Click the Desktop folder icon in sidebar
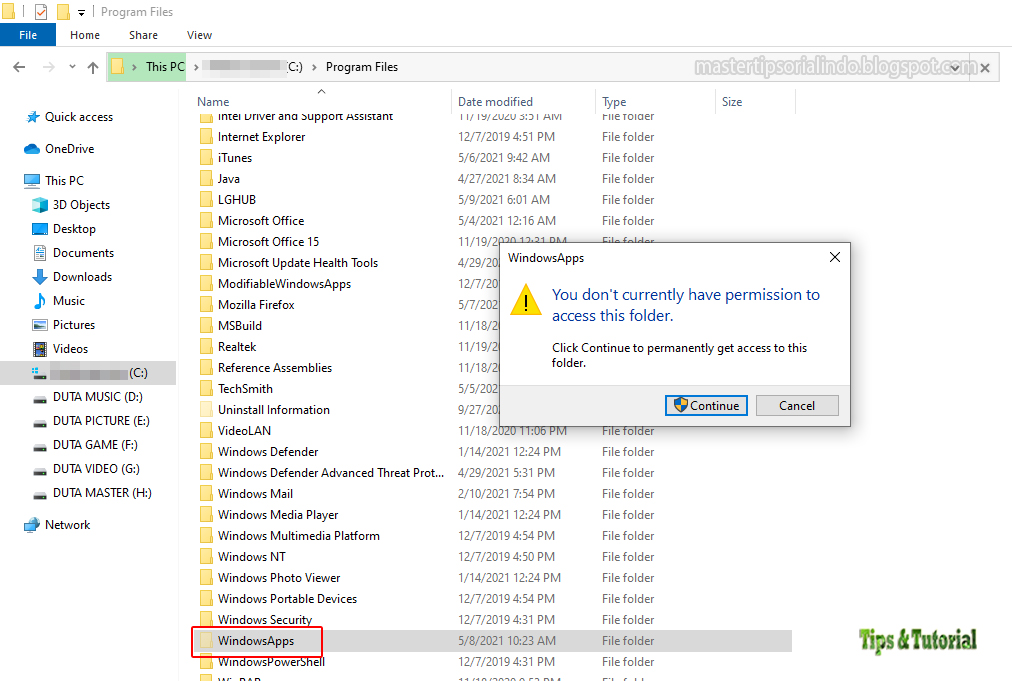The height and width of the screenshot is (681, 1012). tap(40, 229)
